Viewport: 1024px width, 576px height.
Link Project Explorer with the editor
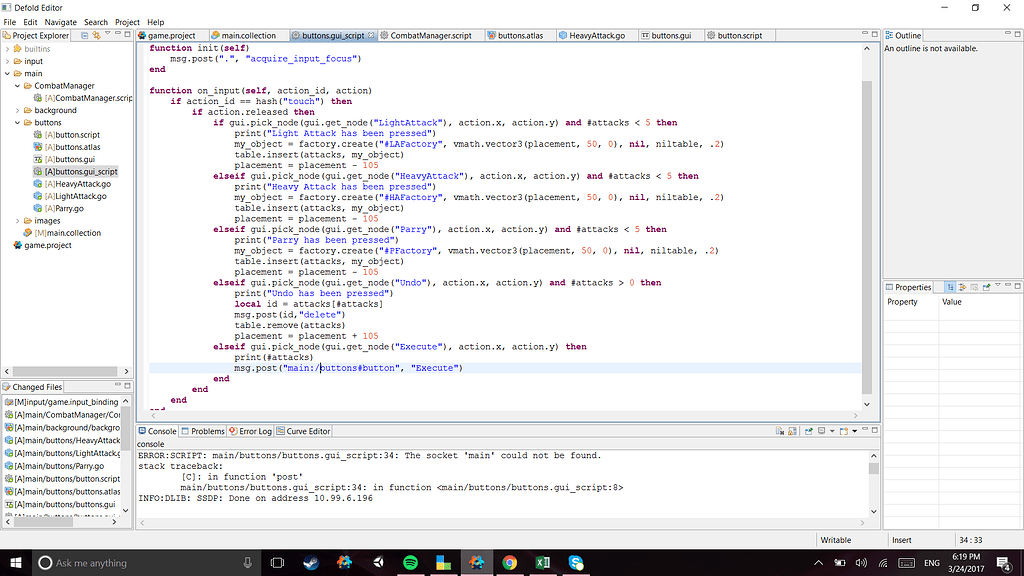pyautogui.click(x=97, y=34)
